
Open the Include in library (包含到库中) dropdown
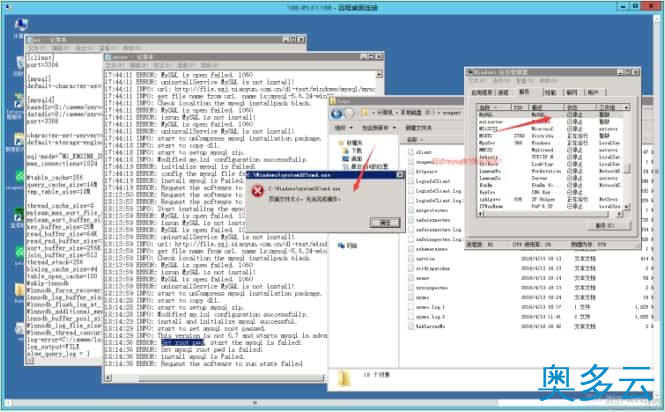pyautogui.click(x=379, y=128)
